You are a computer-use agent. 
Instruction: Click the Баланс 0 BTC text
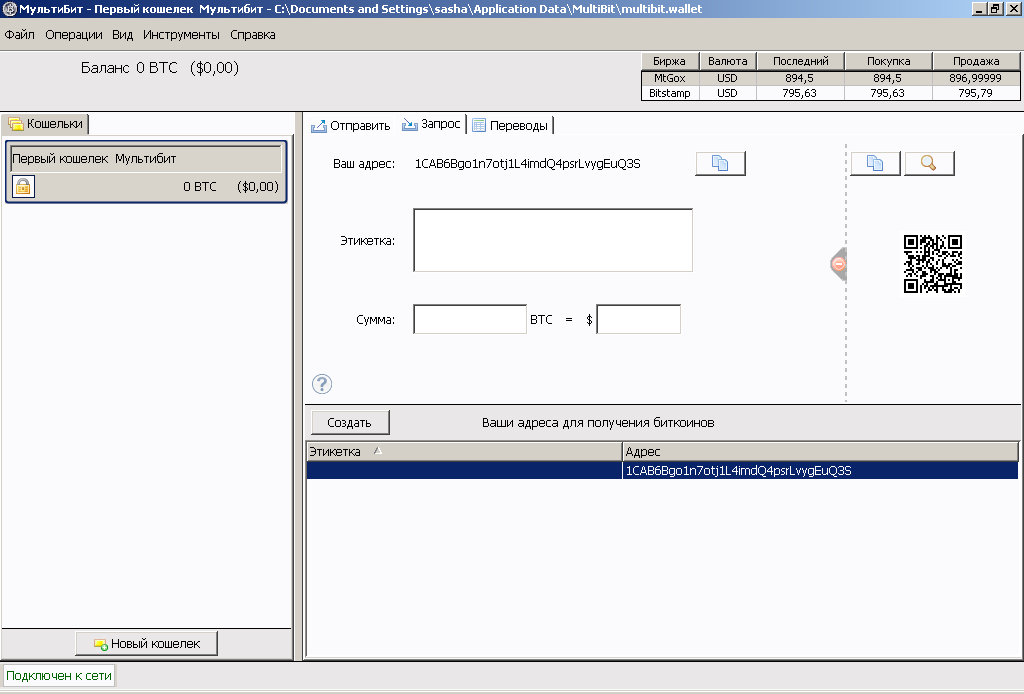pos(129,68)
